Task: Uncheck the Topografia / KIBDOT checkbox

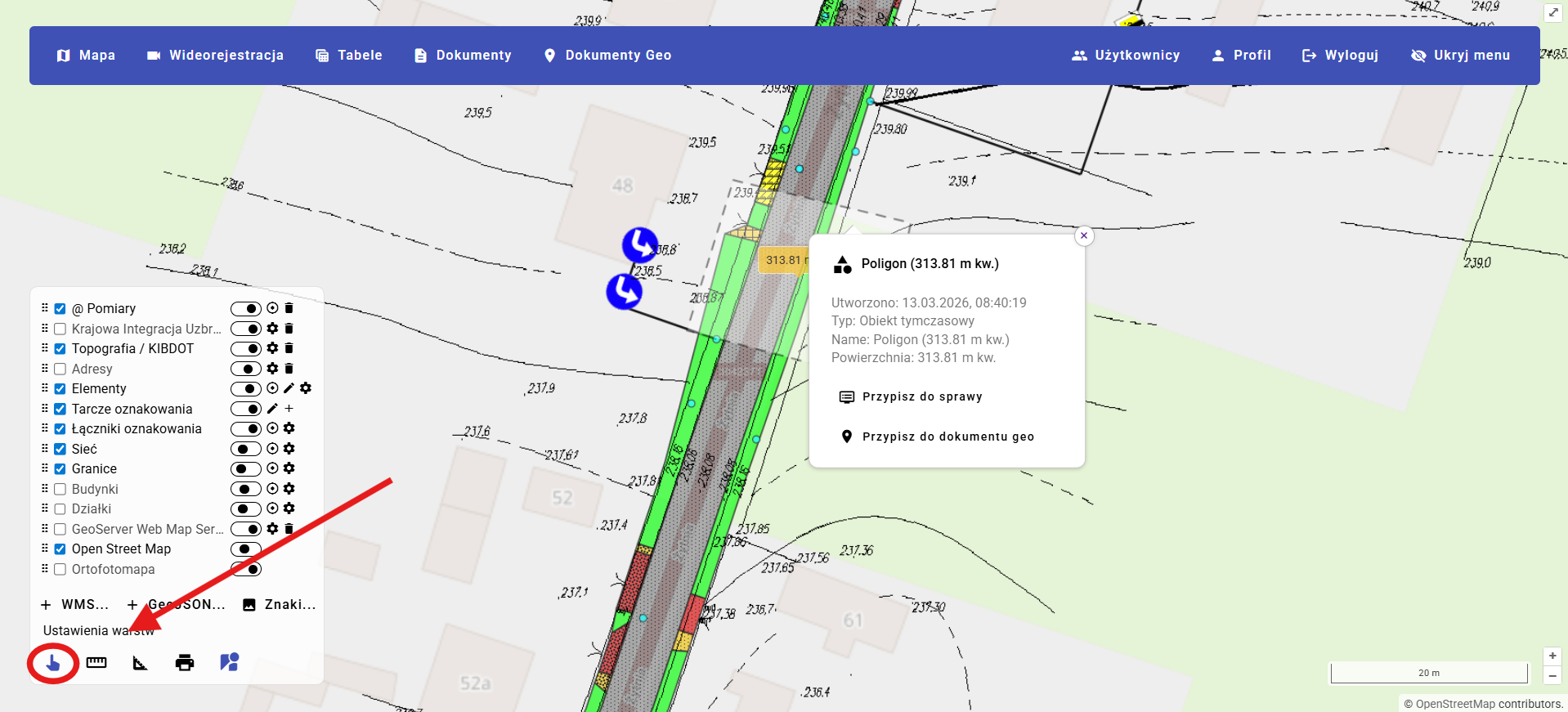Action: click(60, 349)
